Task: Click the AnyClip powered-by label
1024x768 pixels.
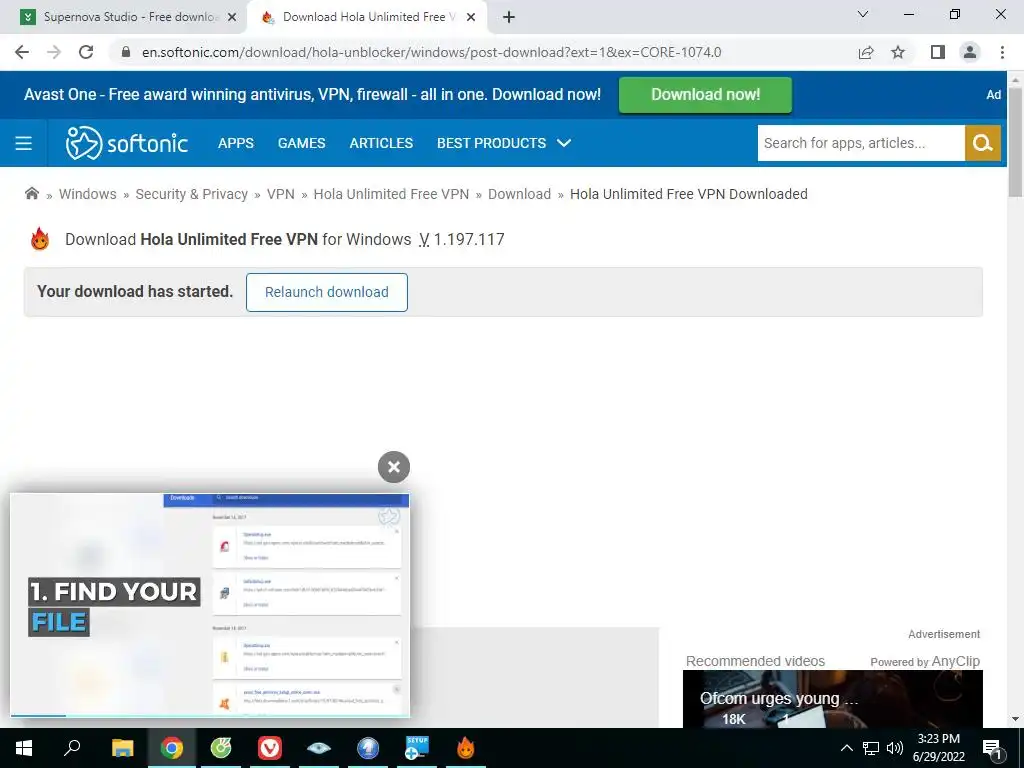Action: coord(925,662)
